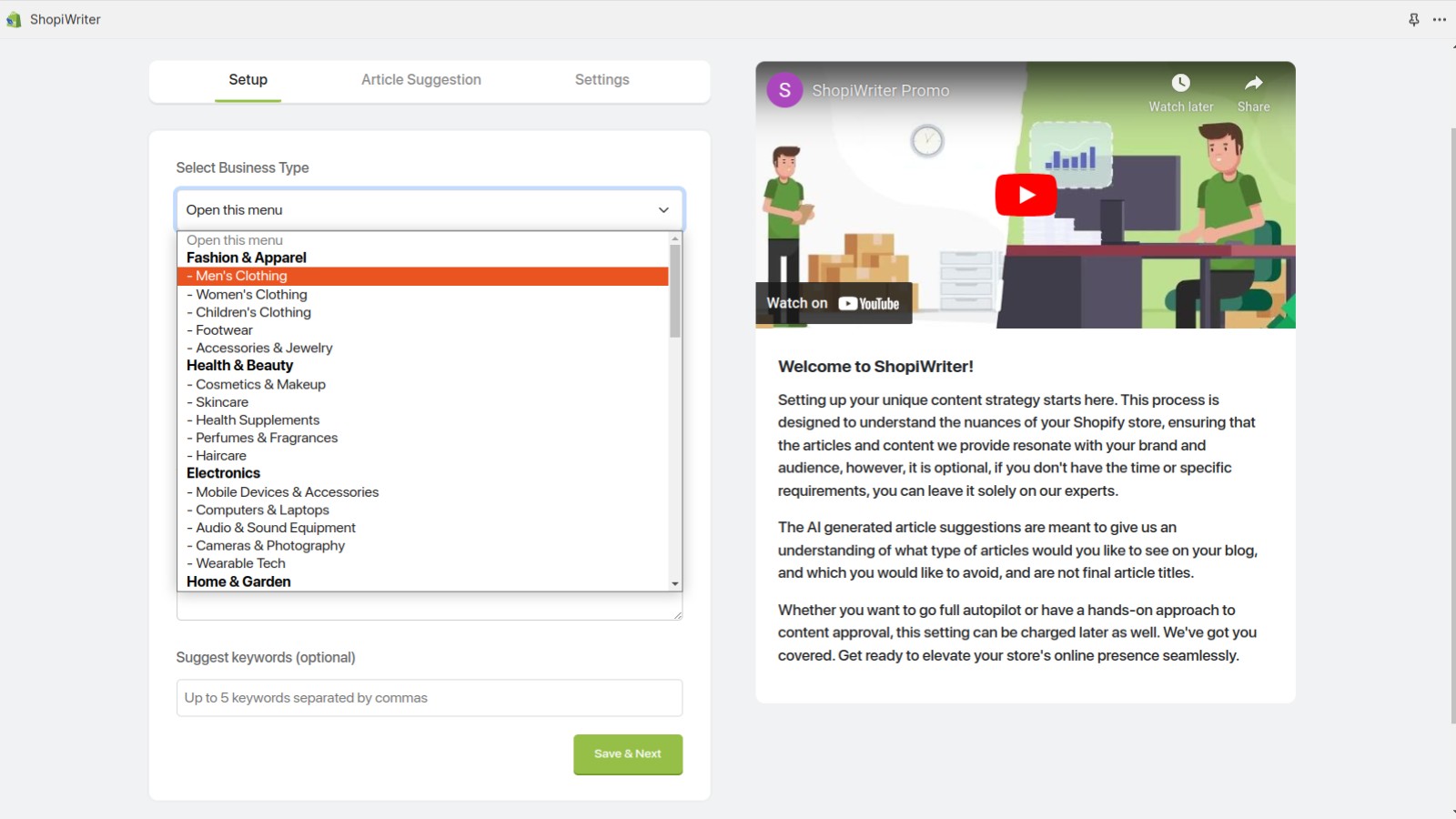Open the ShopiWriter Promo video title
The image size is (1456, 819).
(880, 90)
